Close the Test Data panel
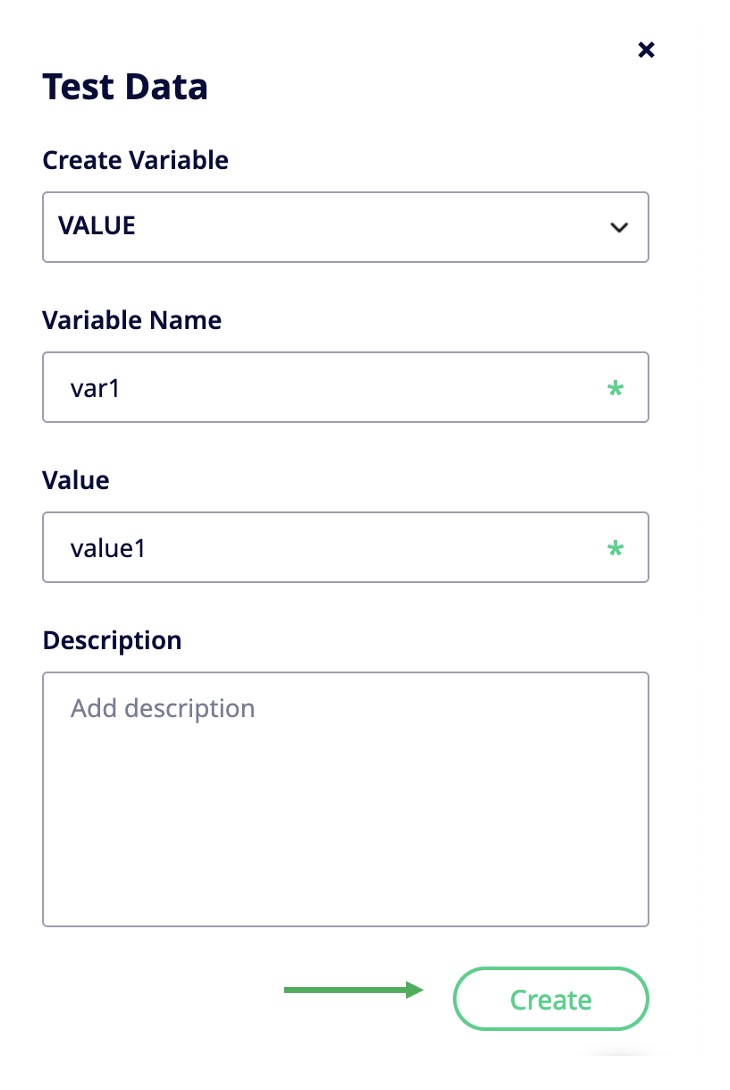The image size is (730, 1090). (646, 49)
